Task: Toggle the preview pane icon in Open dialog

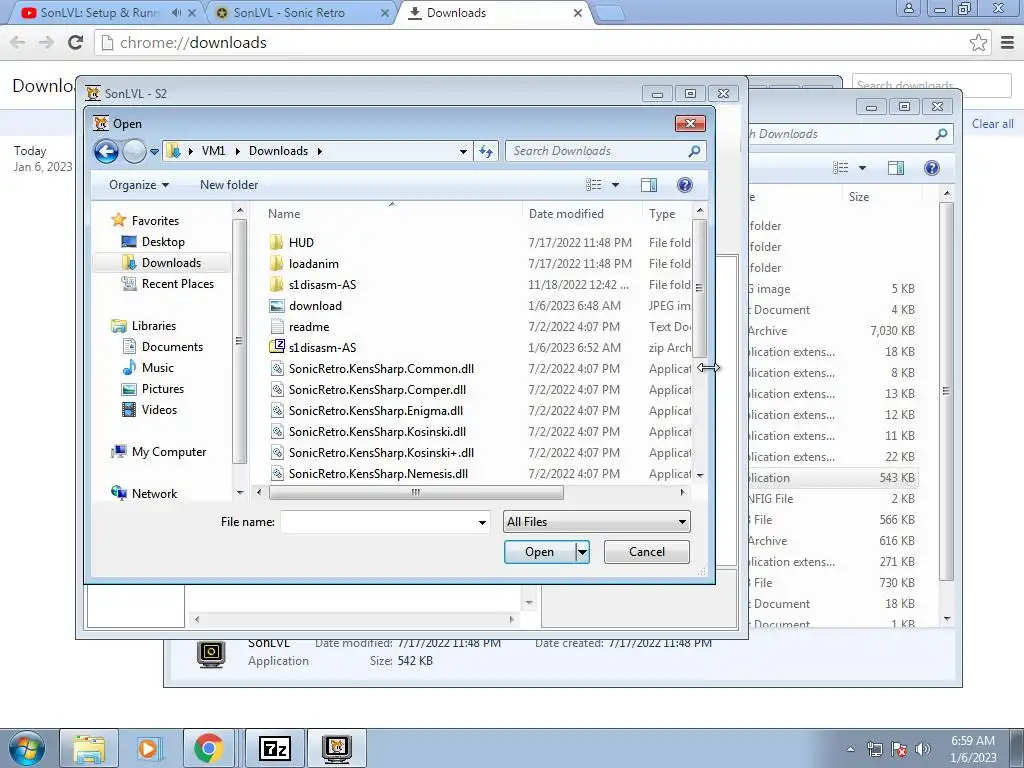Action: (x=648, y=185)
